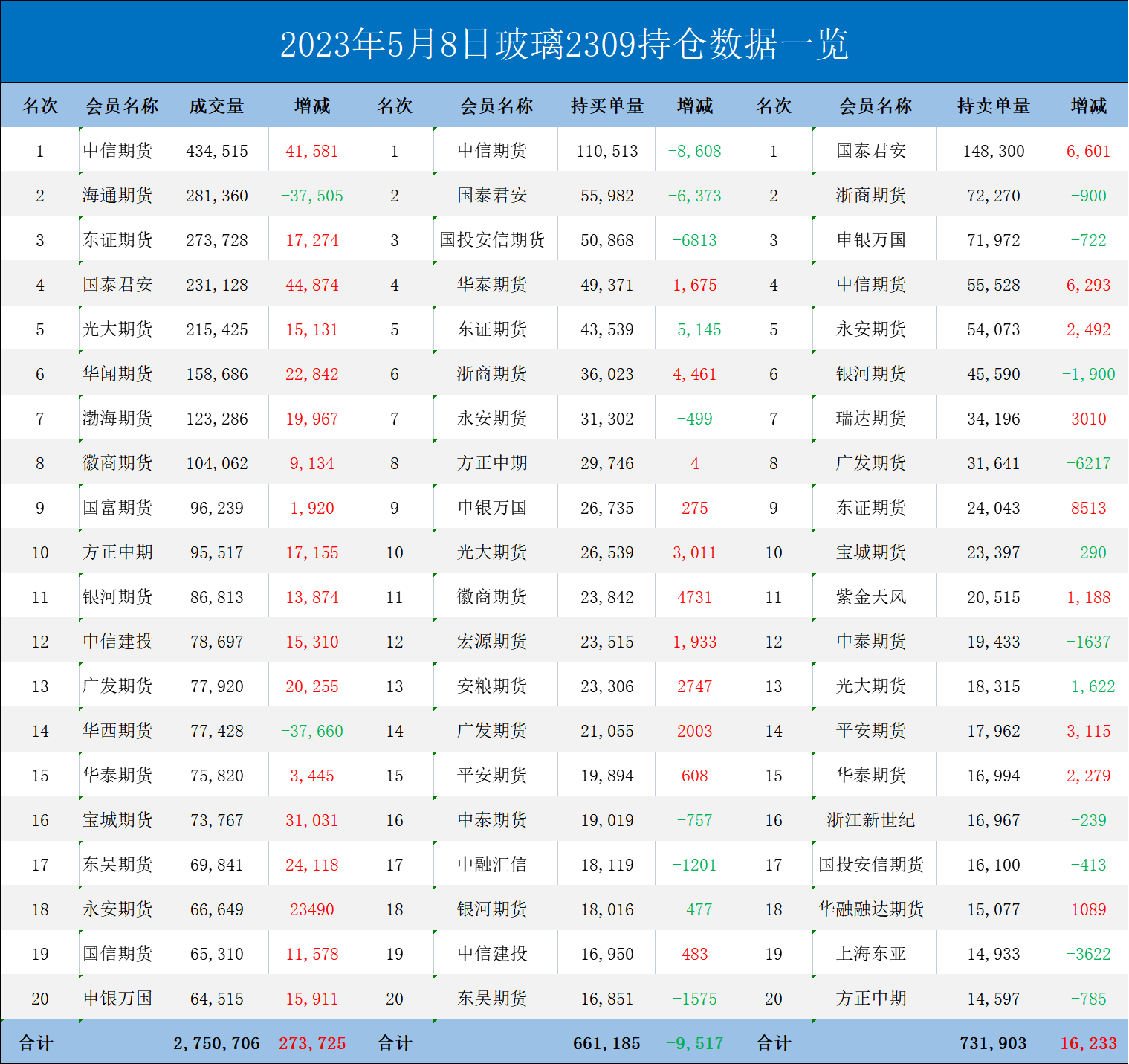Select long position value 110,513
This screenshot has height=1064, width=1129.
pyautogui.click(x=607, y=151)
